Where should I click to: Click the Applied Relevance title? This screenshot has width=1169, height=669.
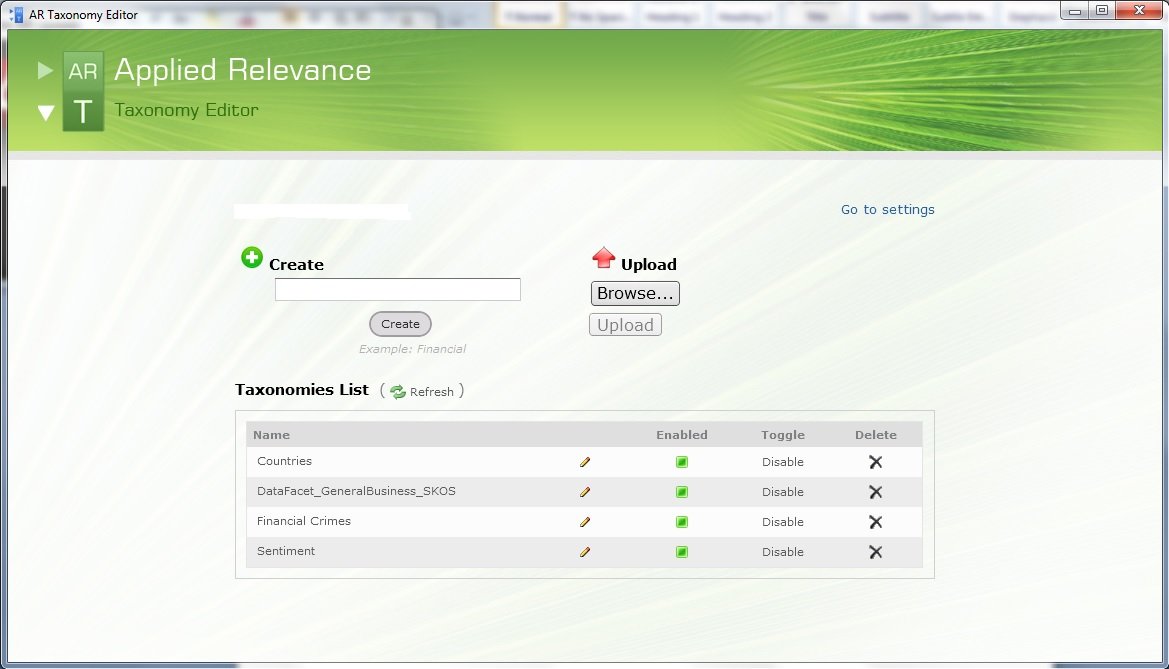click(x=242, y=70)
